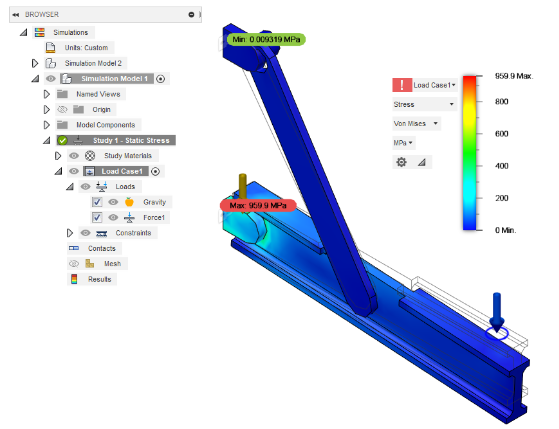The width and height of the screenshot is (559, 429).
Task: Click the Named Views folder icon
Action: [62, 94]
